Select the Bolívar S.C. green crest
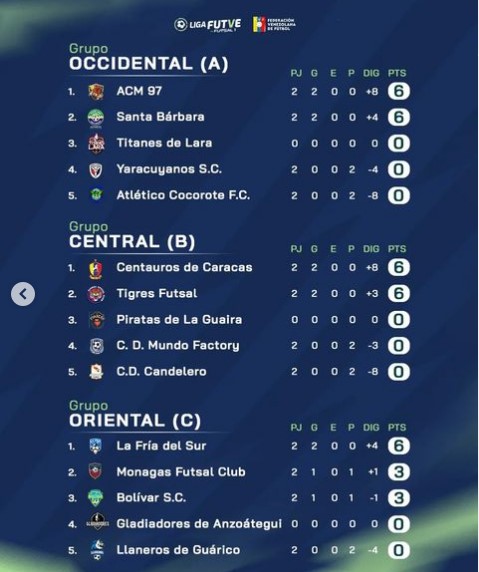 [96, 498]
